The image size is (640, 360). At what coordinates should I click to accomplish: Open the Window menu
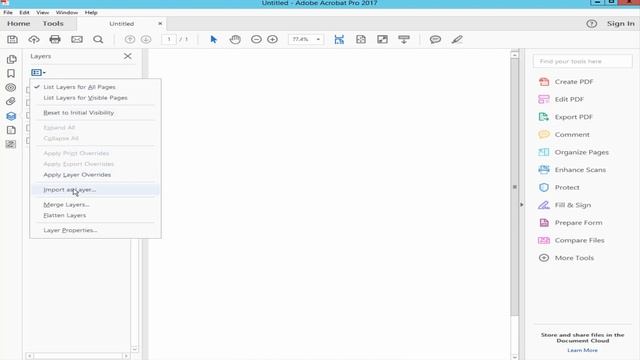click(x=67, y=13)
